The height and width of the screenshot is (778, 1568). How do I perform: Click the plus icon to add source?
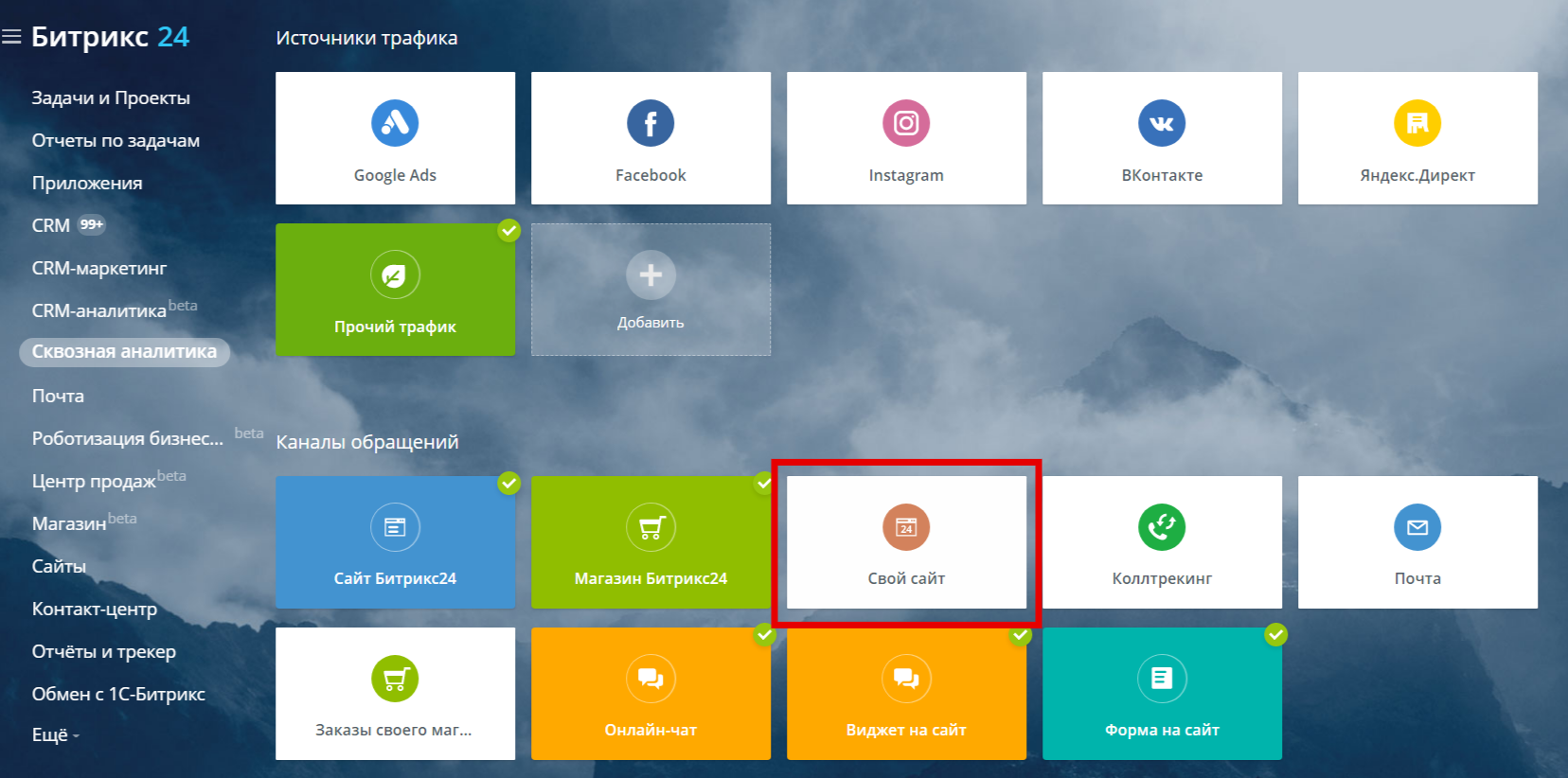pyautogui.click(x=650, y=274)
